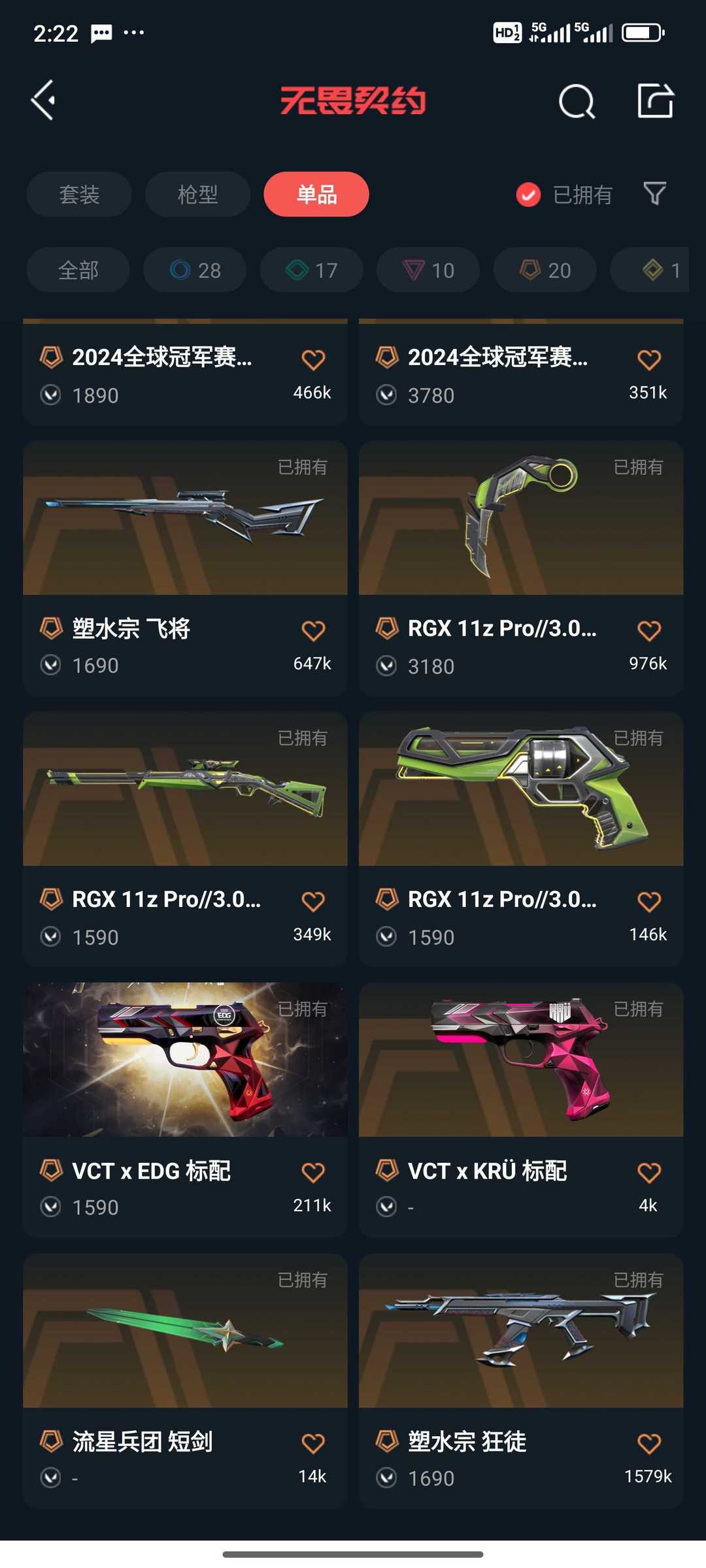Open the 单品 tab button
Viewport: 706px width, 1568px height.
pyautogui.click(x=316, y=194)
